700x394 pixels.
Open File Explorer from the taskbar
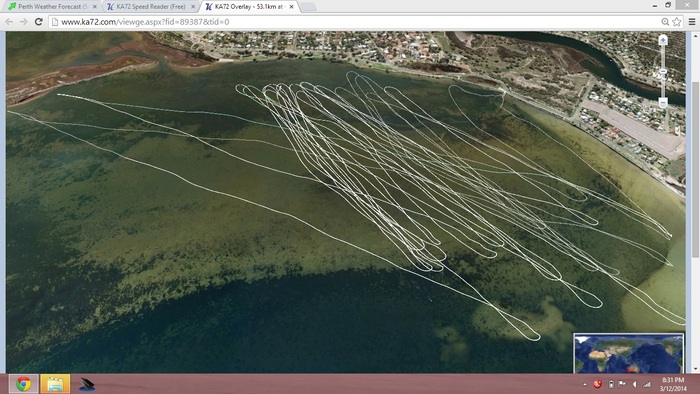[55, 384]
